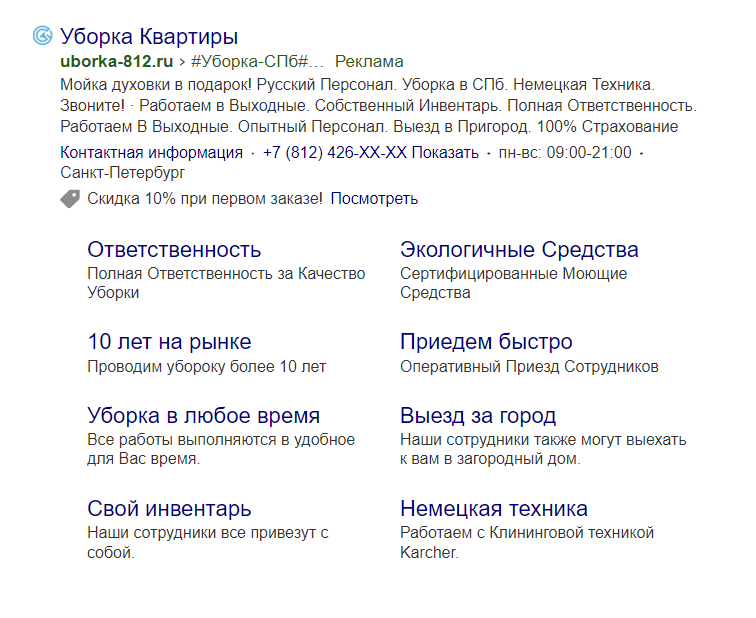This screenshot has width=756, height=618.
Task: Select the "Приедем быстро" sitelink
Action: coord(486,342)
